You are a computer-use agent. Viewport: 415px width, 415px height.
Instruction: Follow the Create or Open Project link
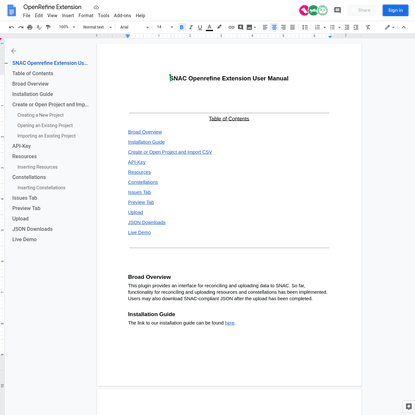point(170,152)
